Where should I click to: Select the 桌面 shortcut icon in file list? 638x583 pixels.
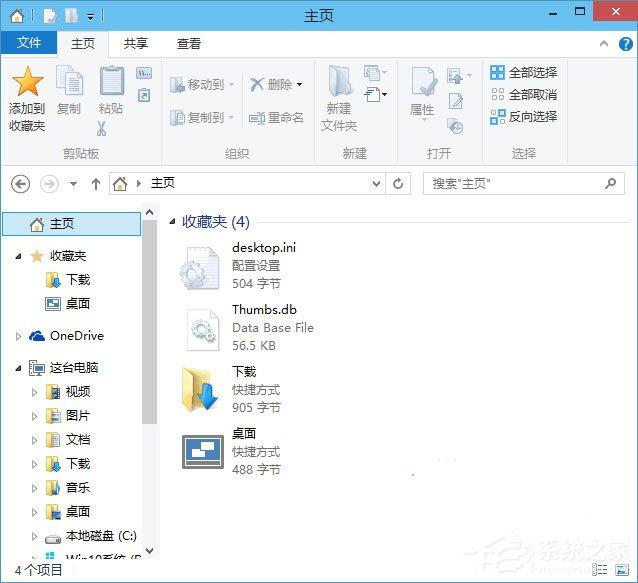pyautogui.click(x=203, y=452)
